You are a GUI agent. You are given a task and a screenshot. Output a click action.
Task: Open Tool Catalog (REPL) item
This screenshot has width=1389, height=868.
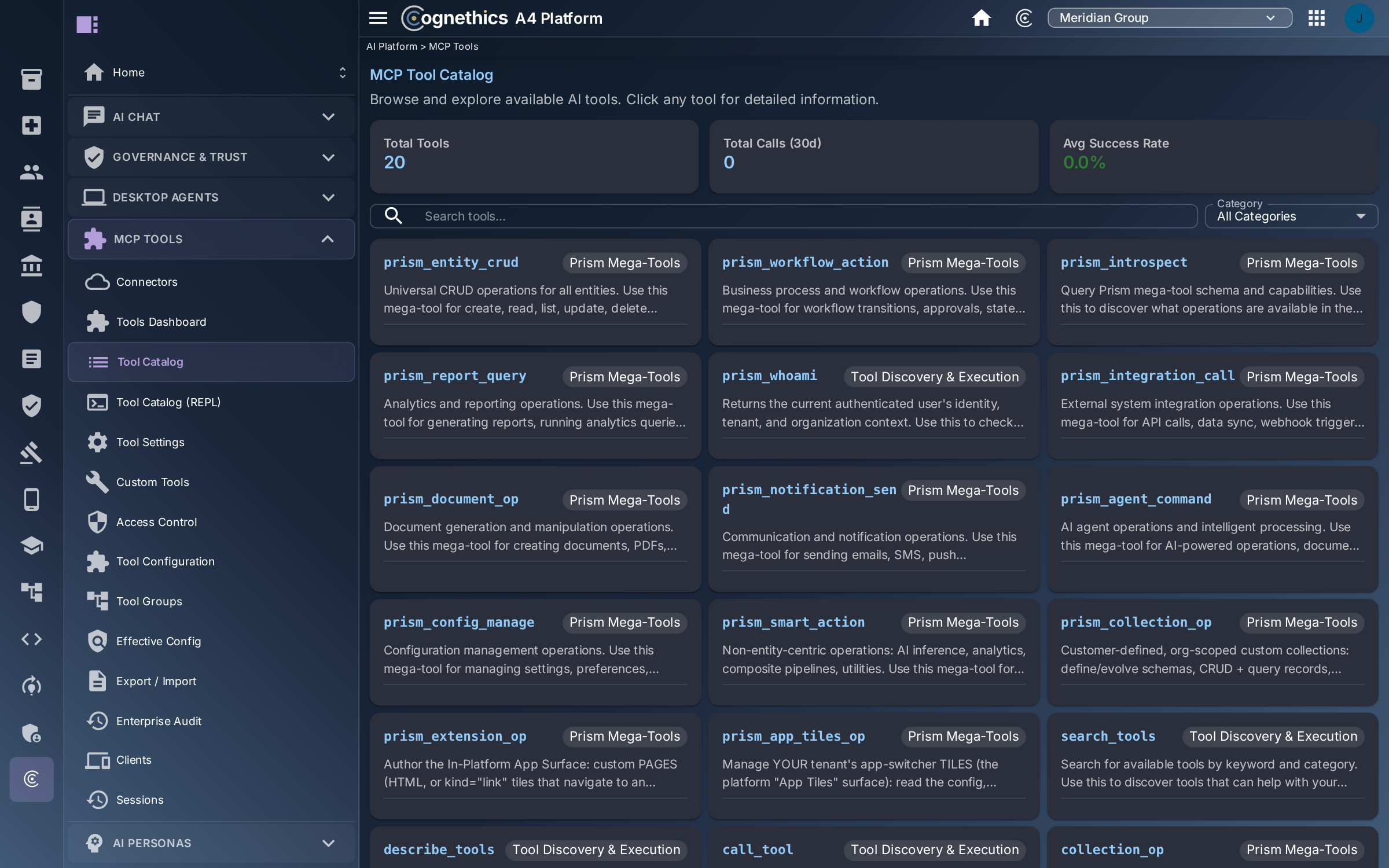tap(211, 402)
